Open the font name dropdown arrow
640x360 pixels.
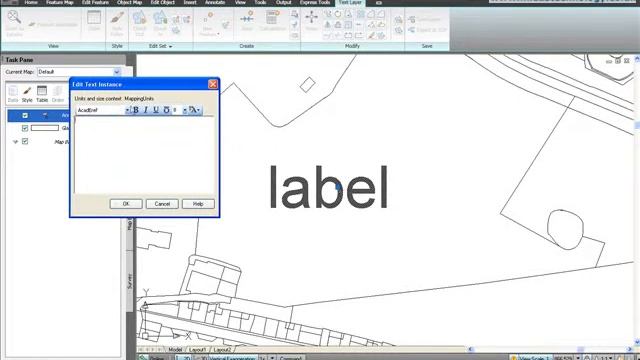pos(127,110)
